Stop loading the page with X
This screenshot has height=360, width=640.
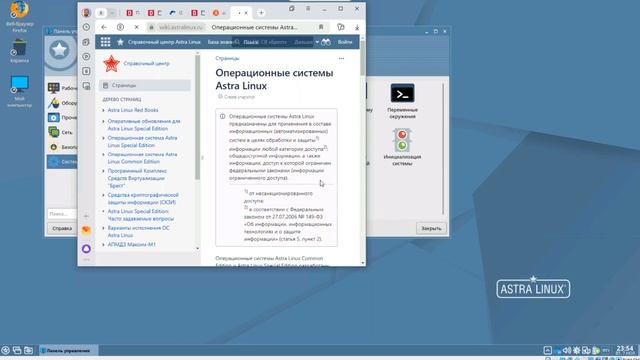(x=137, y=27)
